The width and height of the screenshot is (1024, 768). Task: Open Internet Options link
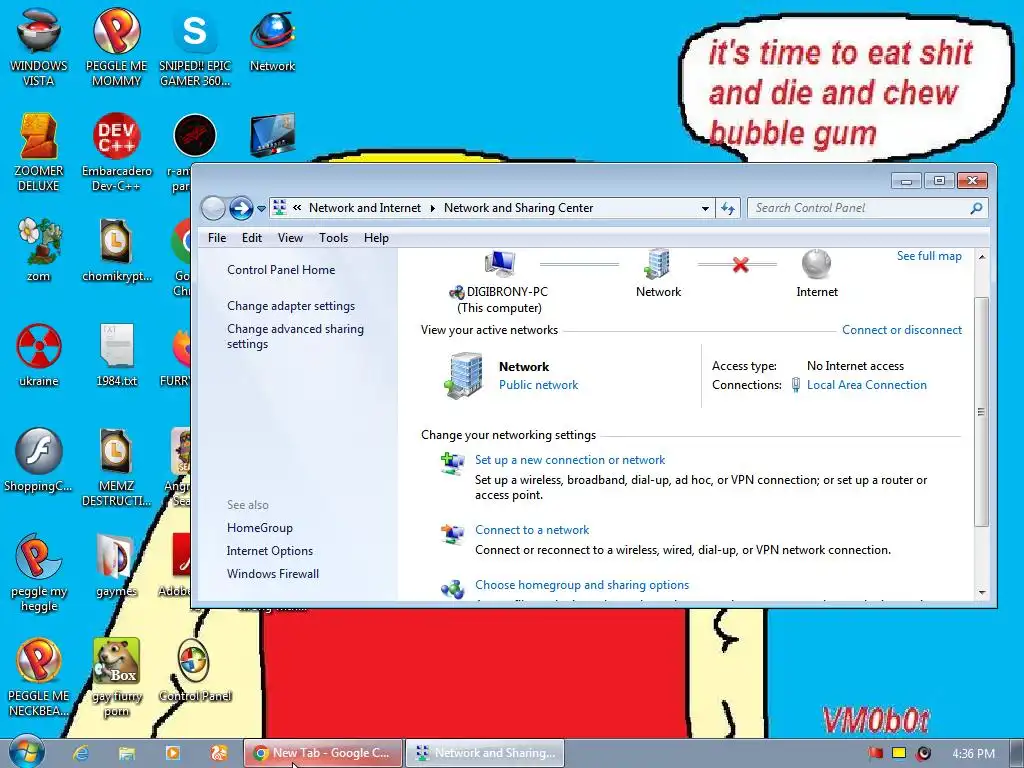(270, 551)
